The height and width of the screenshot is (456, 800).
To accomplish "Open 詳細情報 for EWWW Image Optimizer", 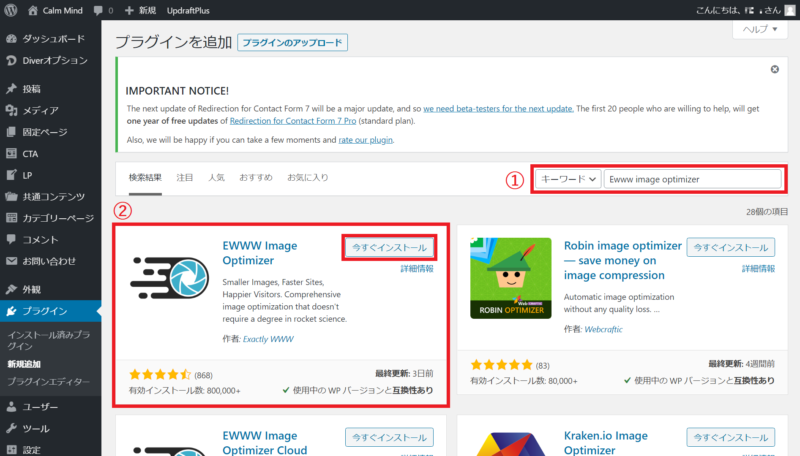I will coord(417,268).
